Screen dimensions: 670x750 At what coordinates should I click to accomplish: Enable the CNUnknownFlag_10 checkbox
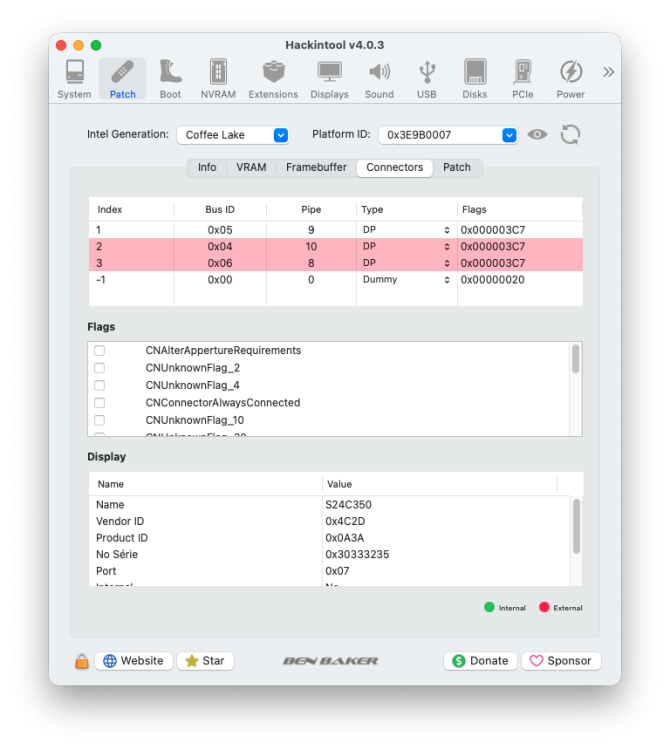[x=99, y=420]
